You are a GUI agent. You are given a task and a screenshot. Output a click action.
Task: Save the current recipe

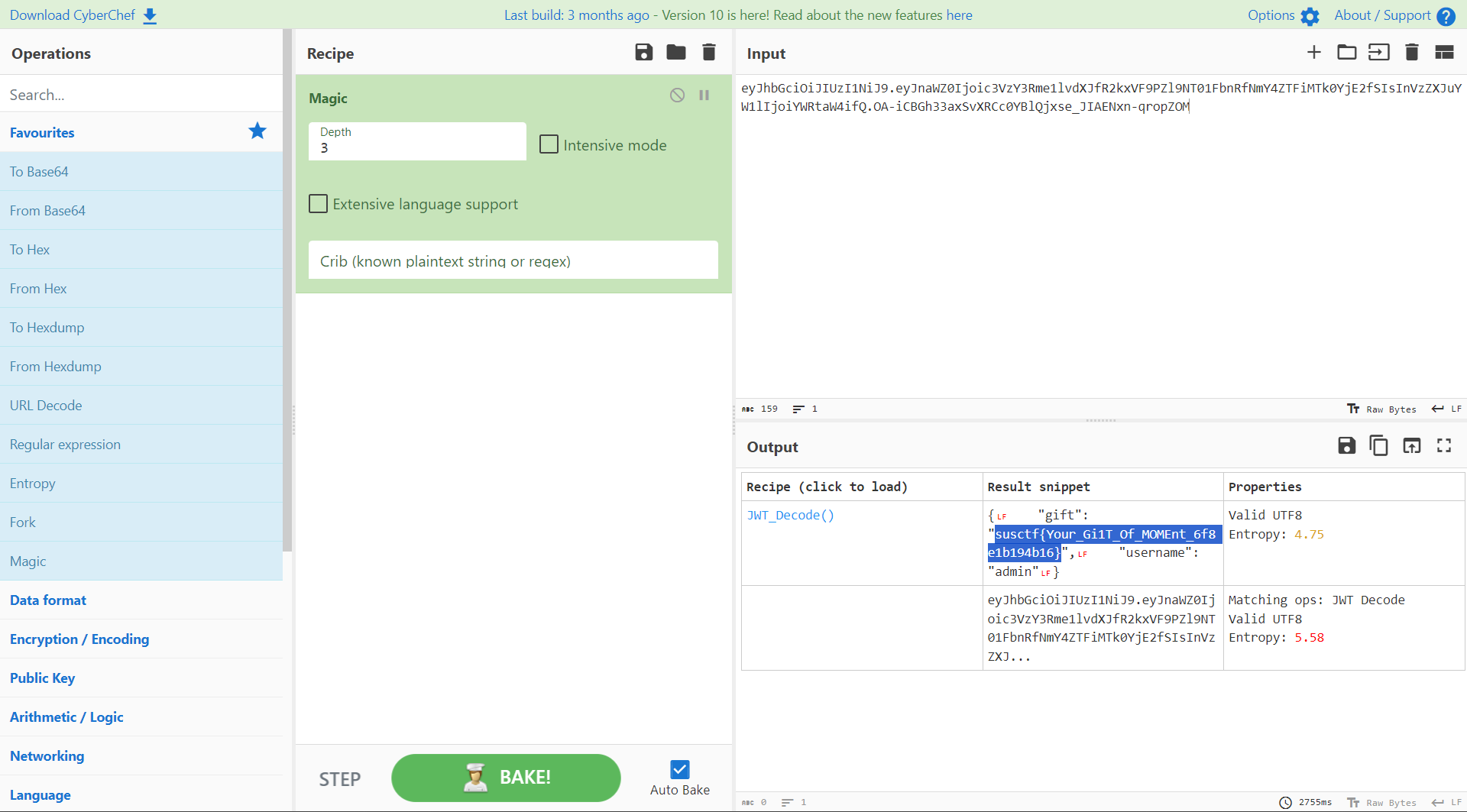(643, 53)
